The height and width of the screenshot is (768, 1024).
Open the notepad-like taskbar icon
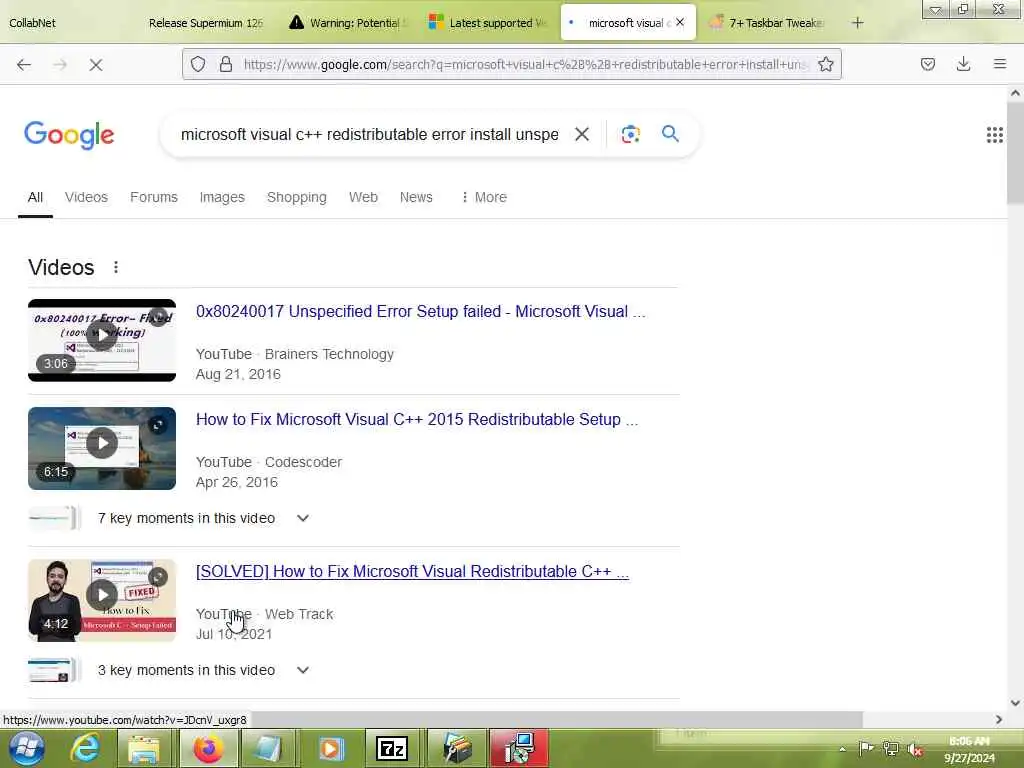(x=268, y=748)
